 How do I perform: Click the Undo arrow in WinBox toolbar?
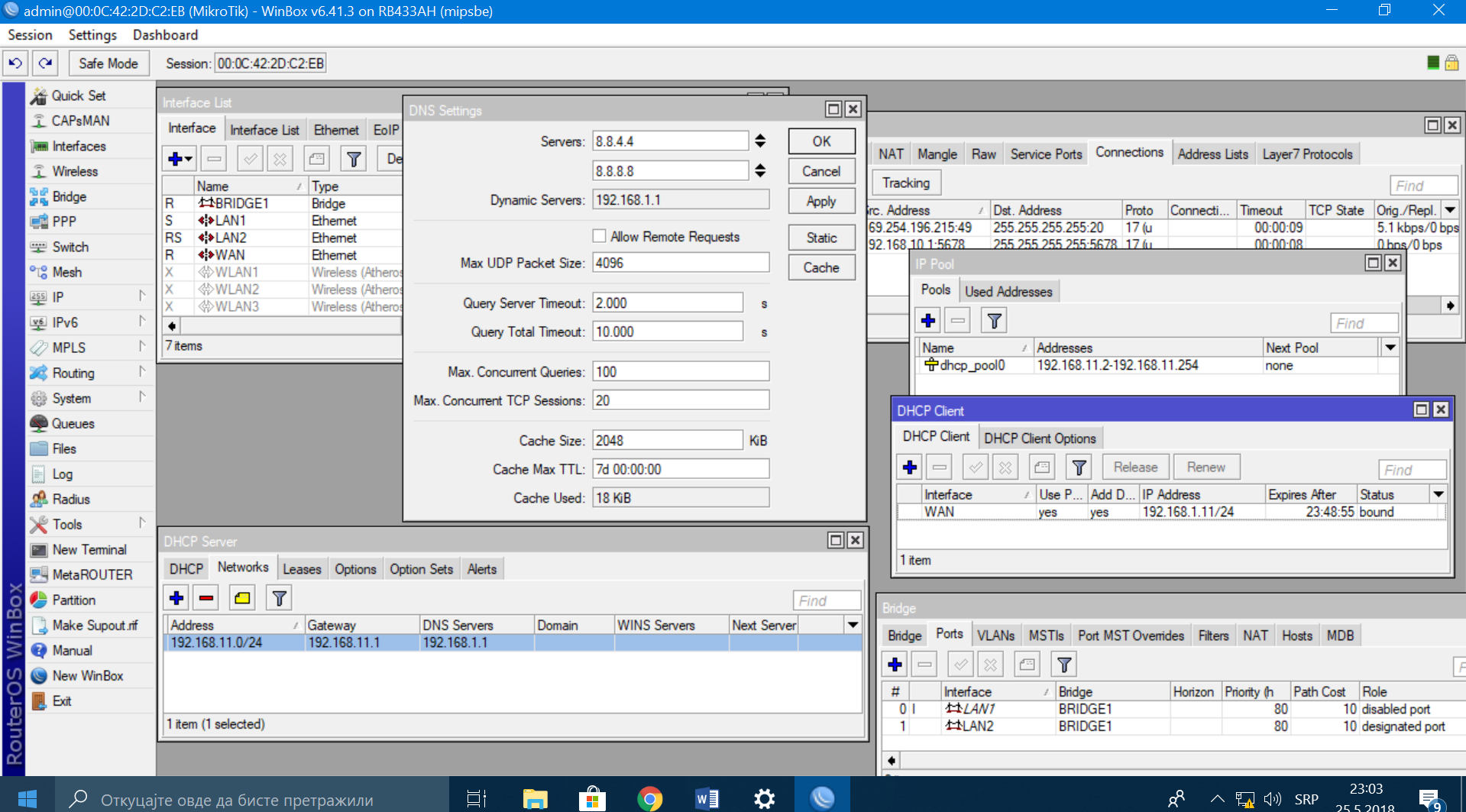(x=15, y=63)
